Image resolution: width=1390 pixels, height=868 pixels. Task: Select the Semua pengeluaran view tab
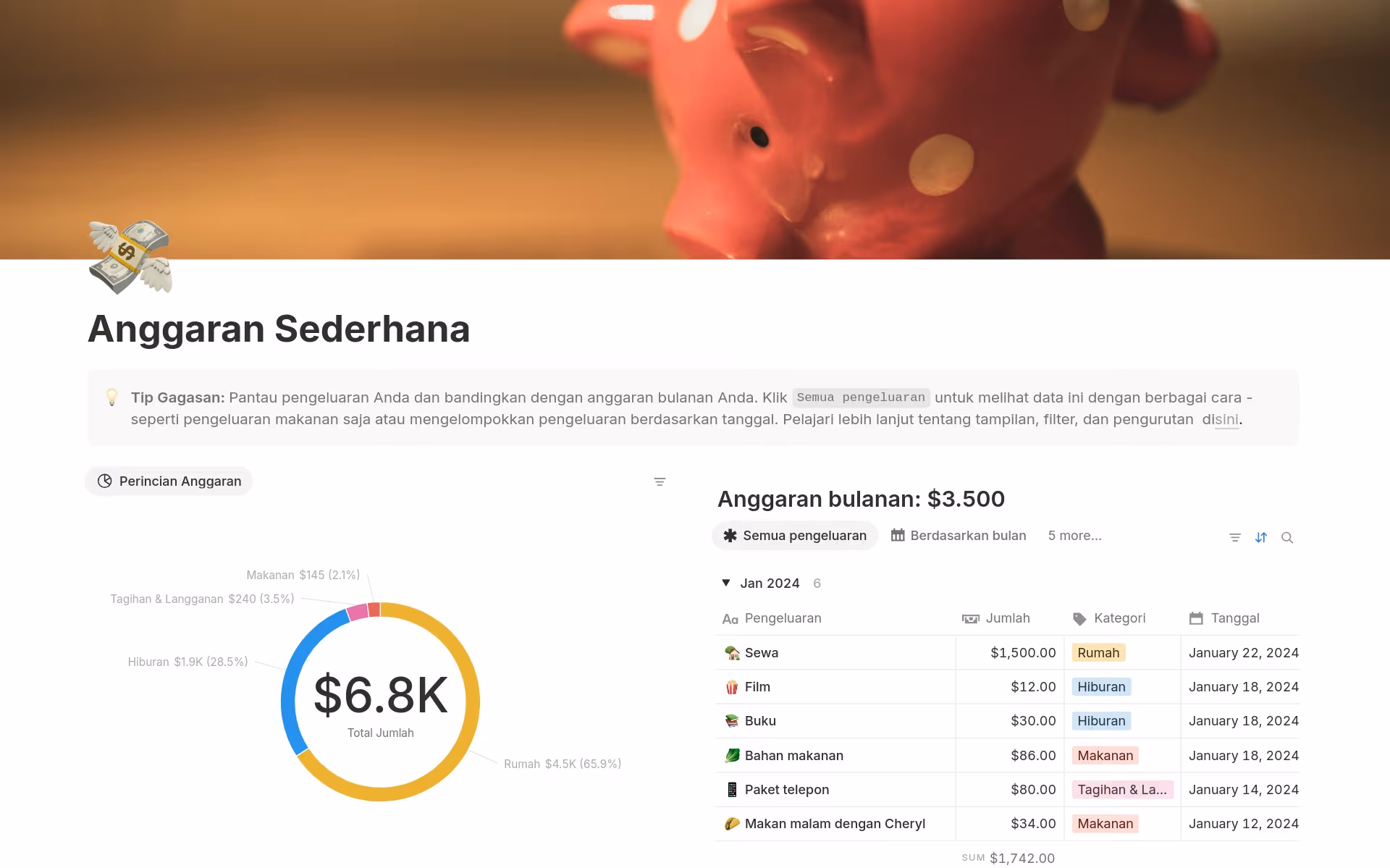795,536
